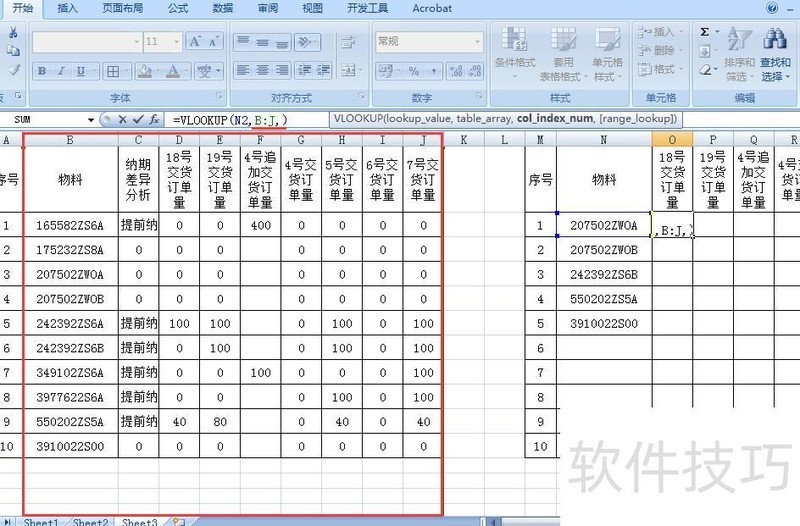Apply the fill color bucket
Image resolution: width=800 pixels, height=526 pixels.
145,71
